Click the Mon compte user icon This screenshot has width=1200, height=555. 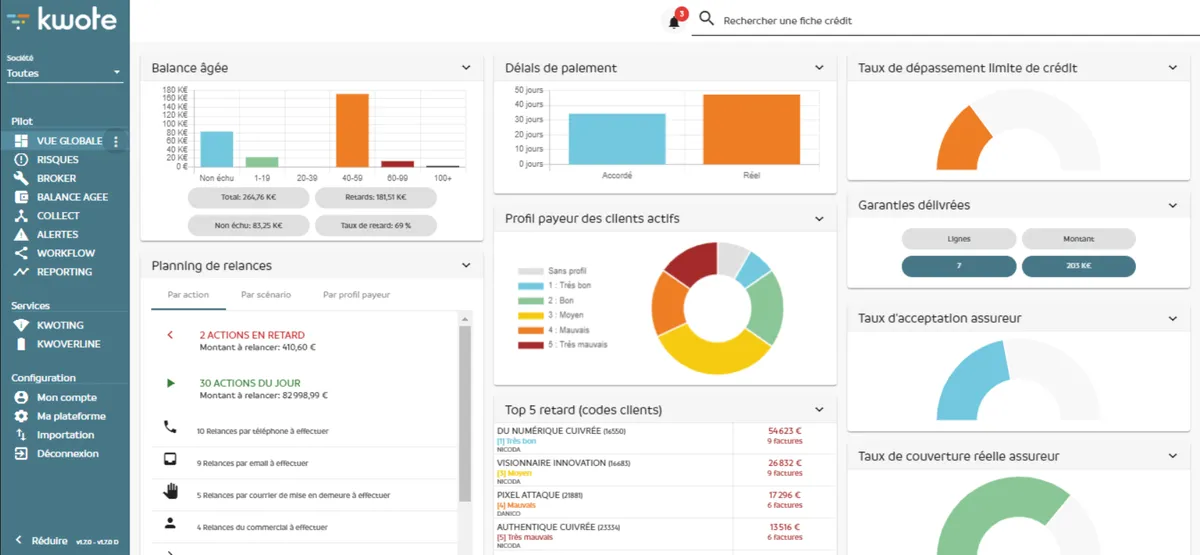click(20, 397)
